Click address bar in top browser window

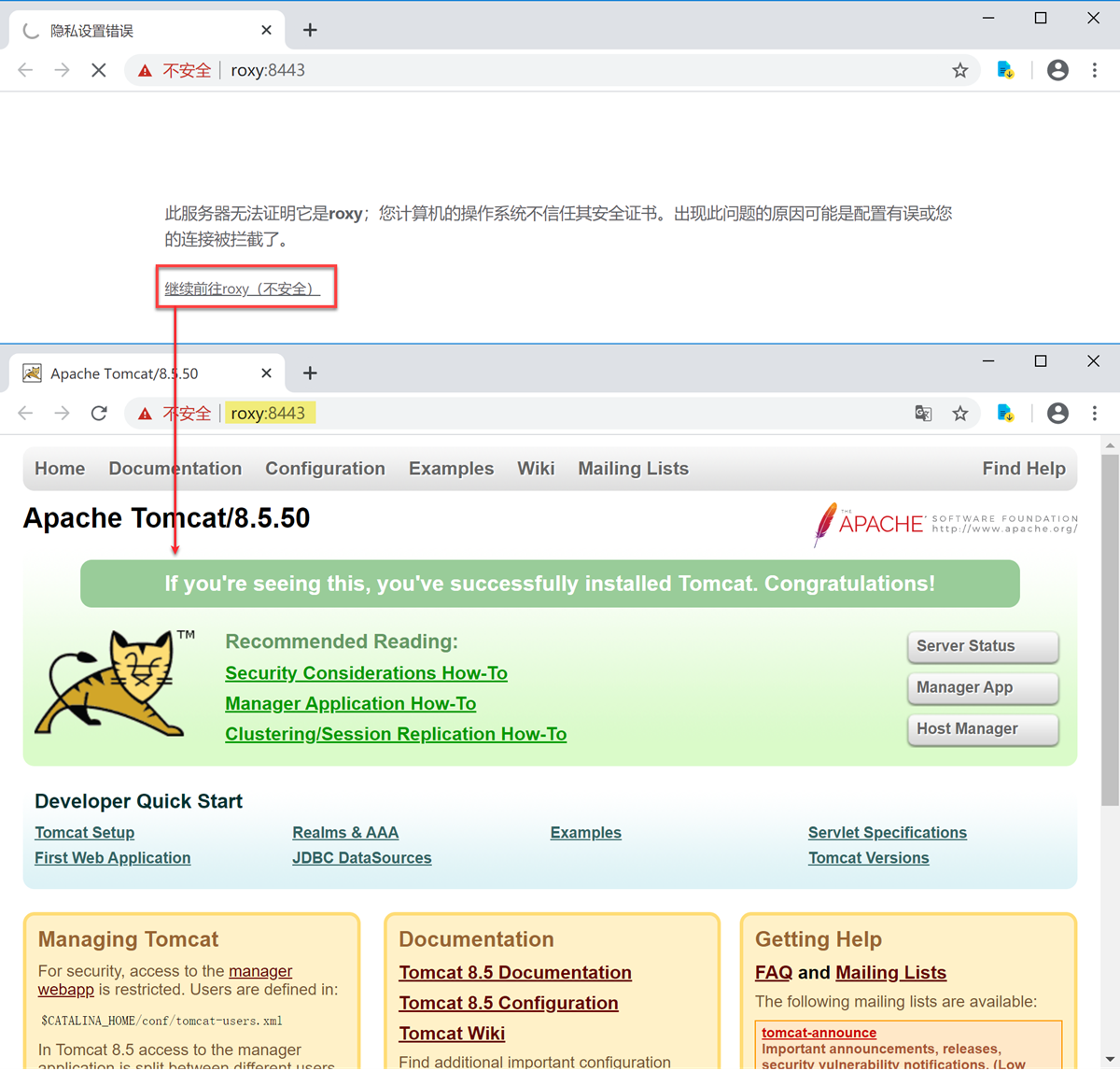(551, 70)
